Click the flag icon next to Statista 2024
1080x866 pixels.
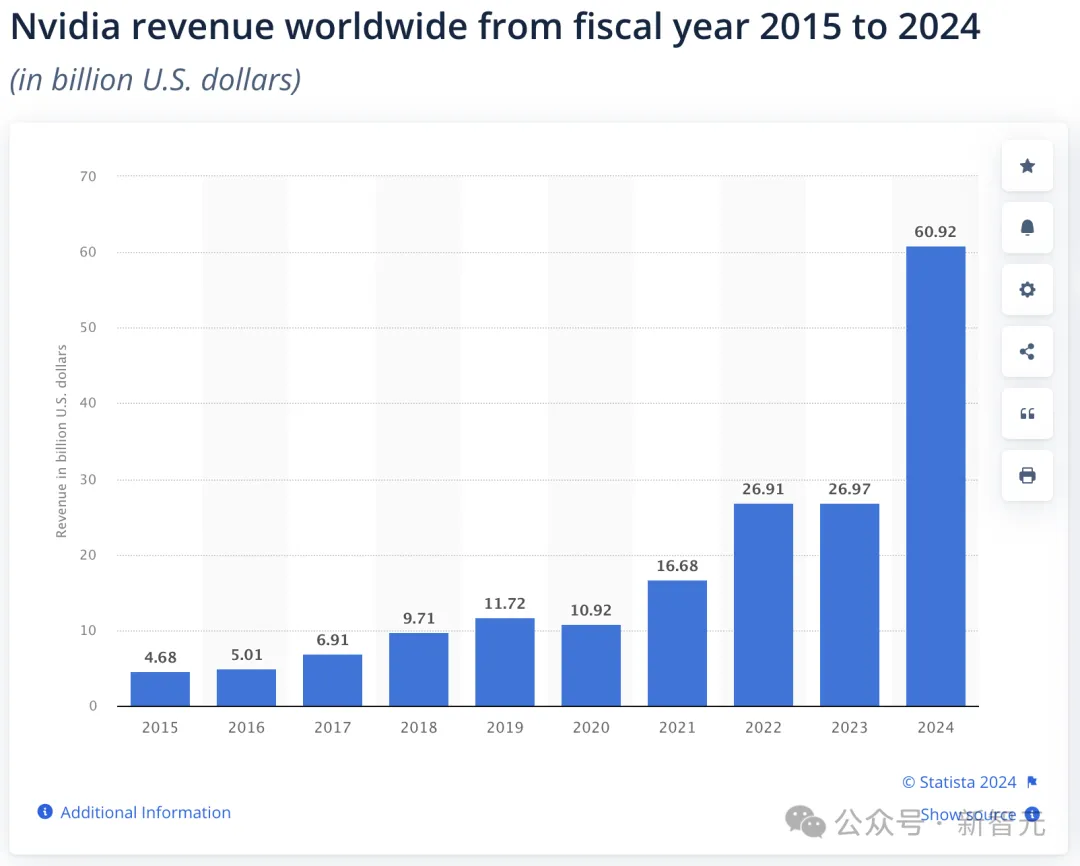pyautogui.click(x=1032, y=782)
